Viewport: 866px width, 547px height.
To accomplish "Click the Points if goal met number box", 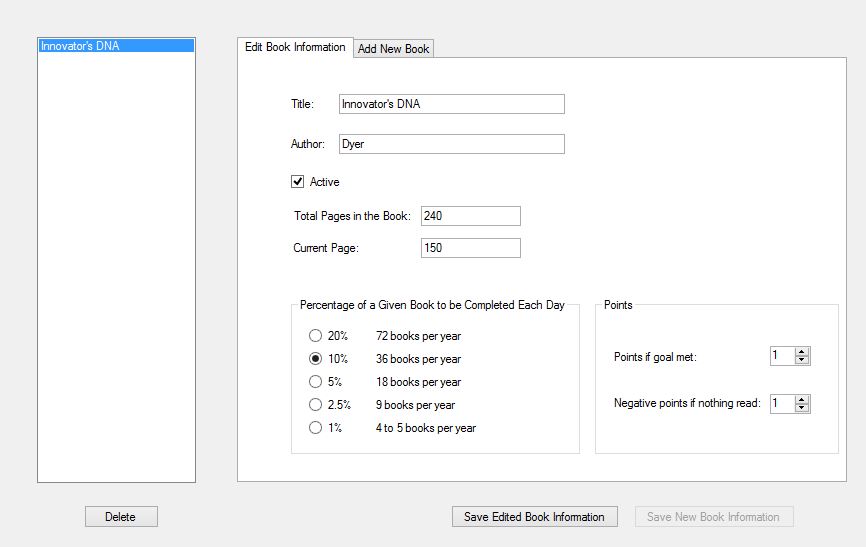I will tap(783, 356).
